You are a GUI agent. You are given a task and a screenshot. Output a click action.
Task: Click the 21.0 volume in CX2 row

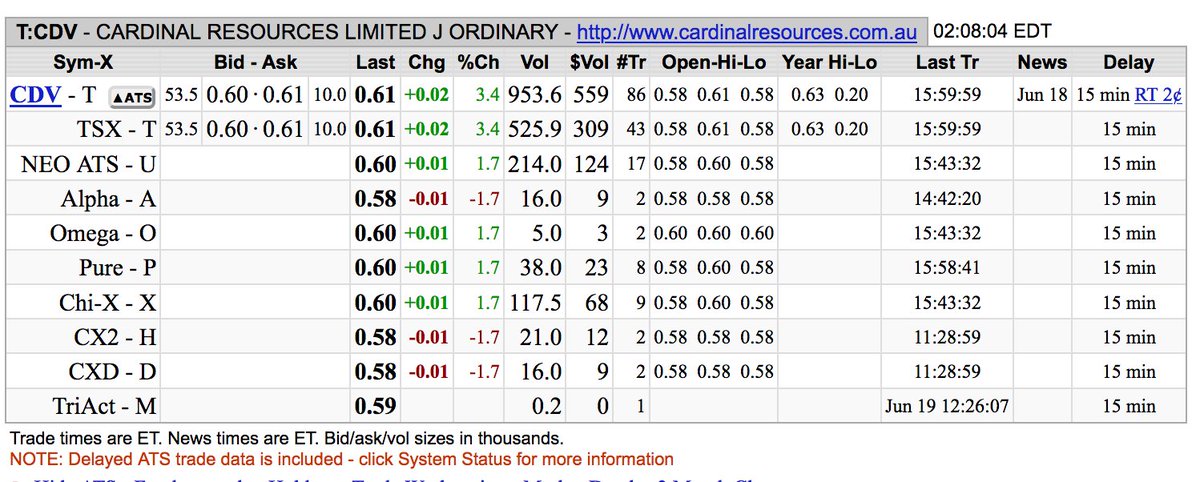540,338
